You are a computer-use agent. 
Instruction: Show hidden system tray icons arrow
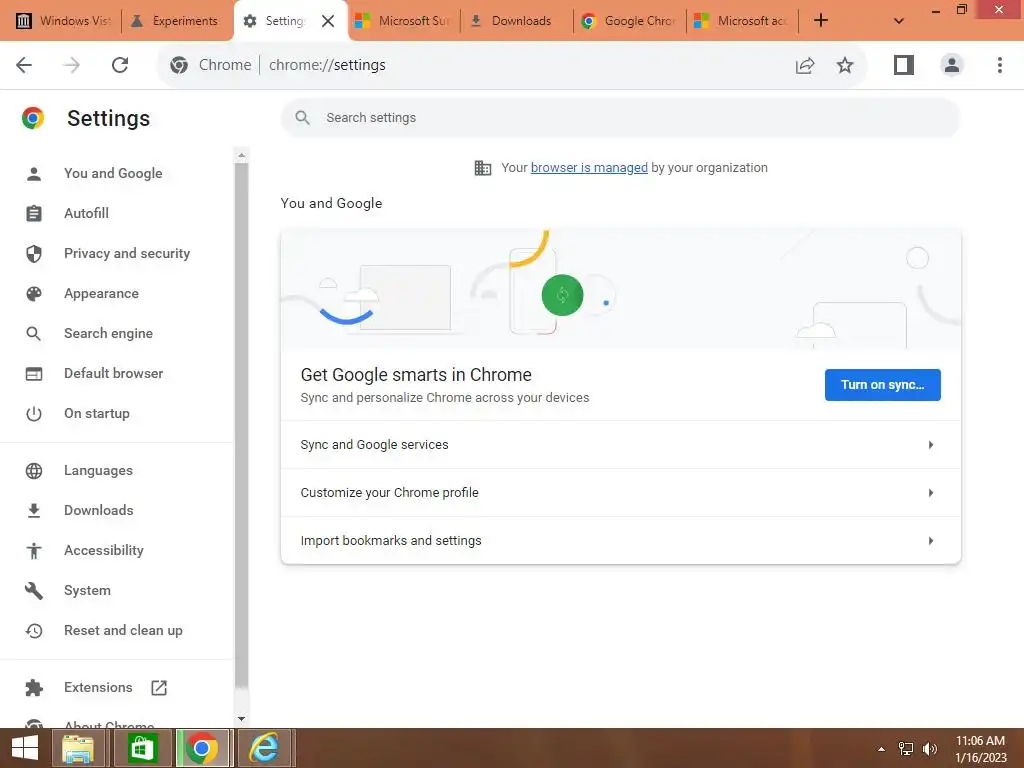(881, 749)
